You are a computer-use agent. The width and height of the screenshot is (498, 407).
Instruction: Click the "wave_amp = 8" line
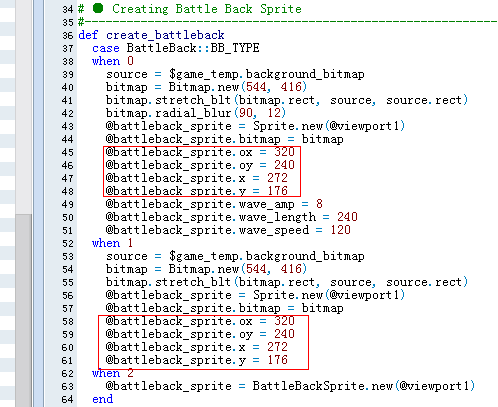click(x=214, y=204)
